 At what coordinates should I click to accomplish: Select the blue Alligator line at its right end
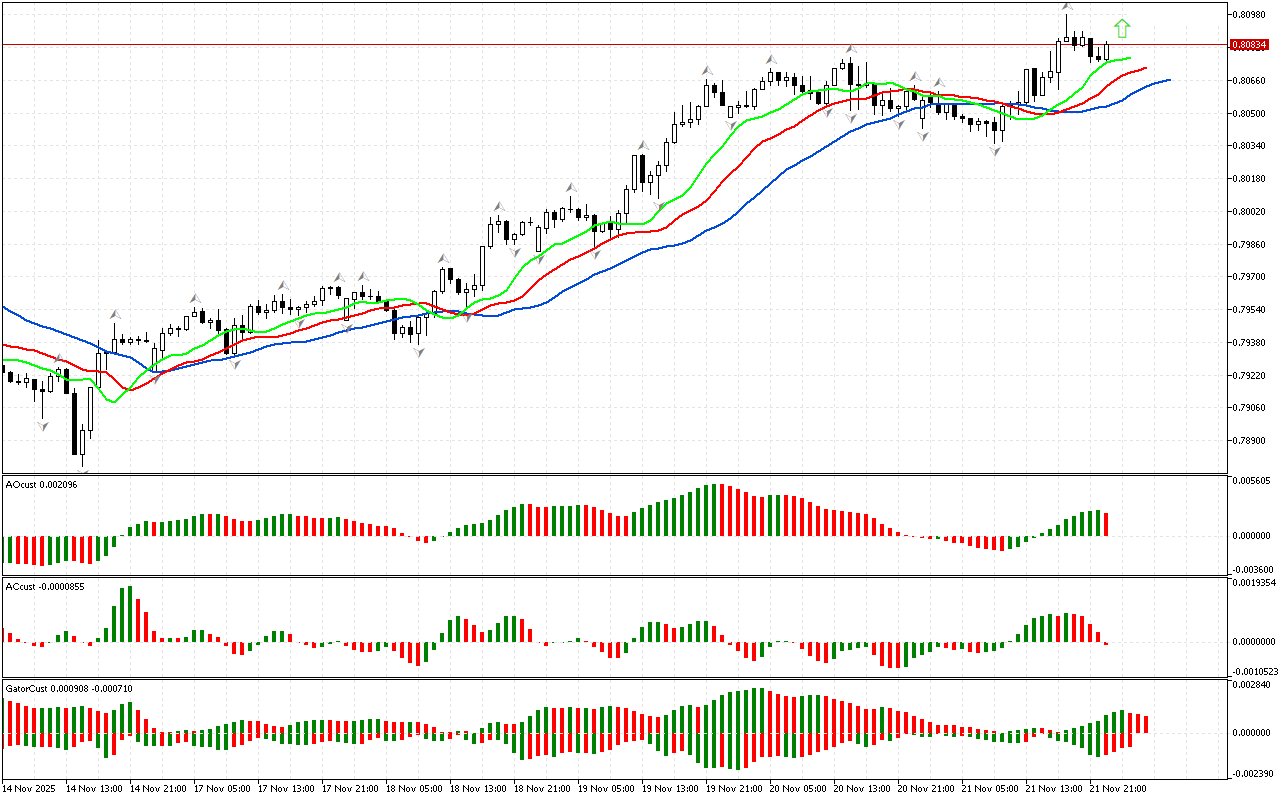point(1166,80)
